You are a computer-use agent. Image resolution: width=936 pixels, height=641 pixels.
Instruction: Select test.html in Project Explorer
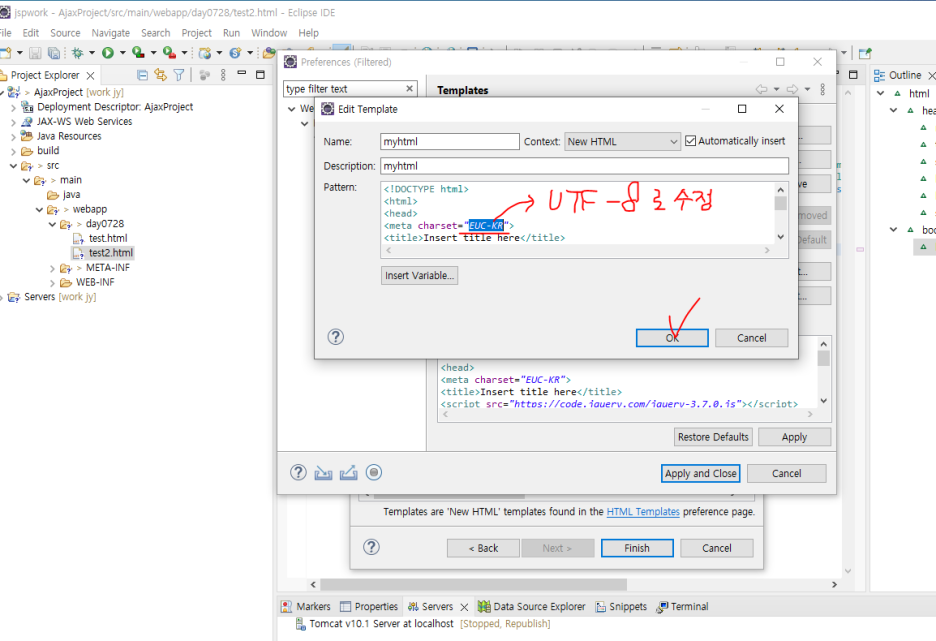[x=108, y=238]
